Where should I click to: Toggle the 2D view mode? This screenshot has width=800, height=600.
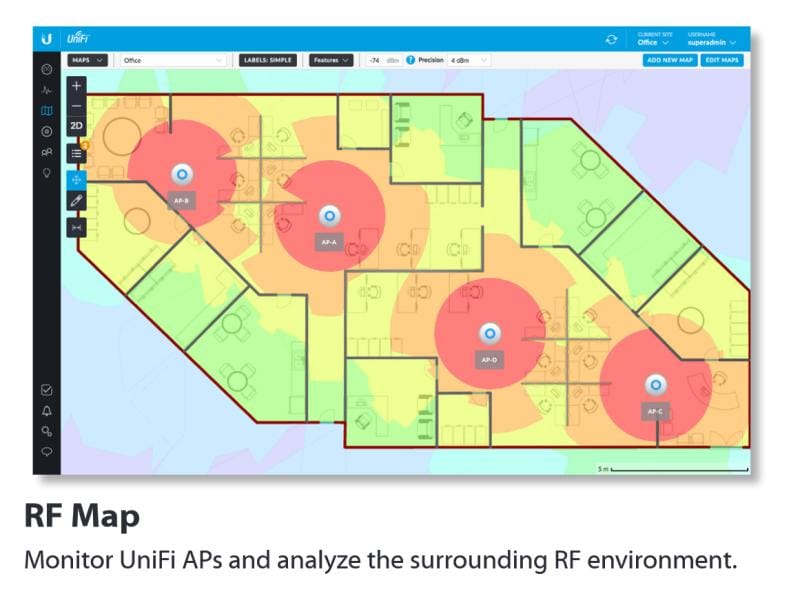tap(77, 126)
